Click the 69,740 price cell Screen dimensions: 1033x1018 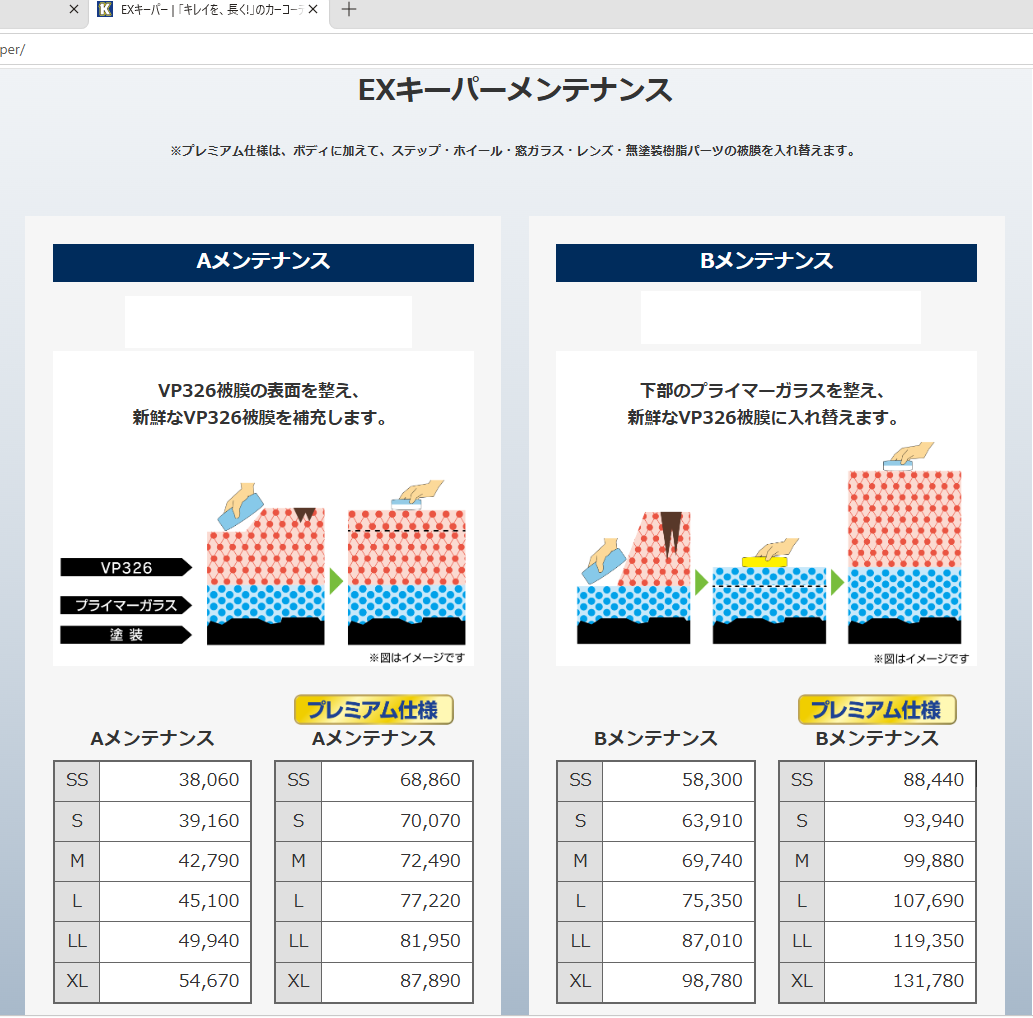click(x=679, y=861)
